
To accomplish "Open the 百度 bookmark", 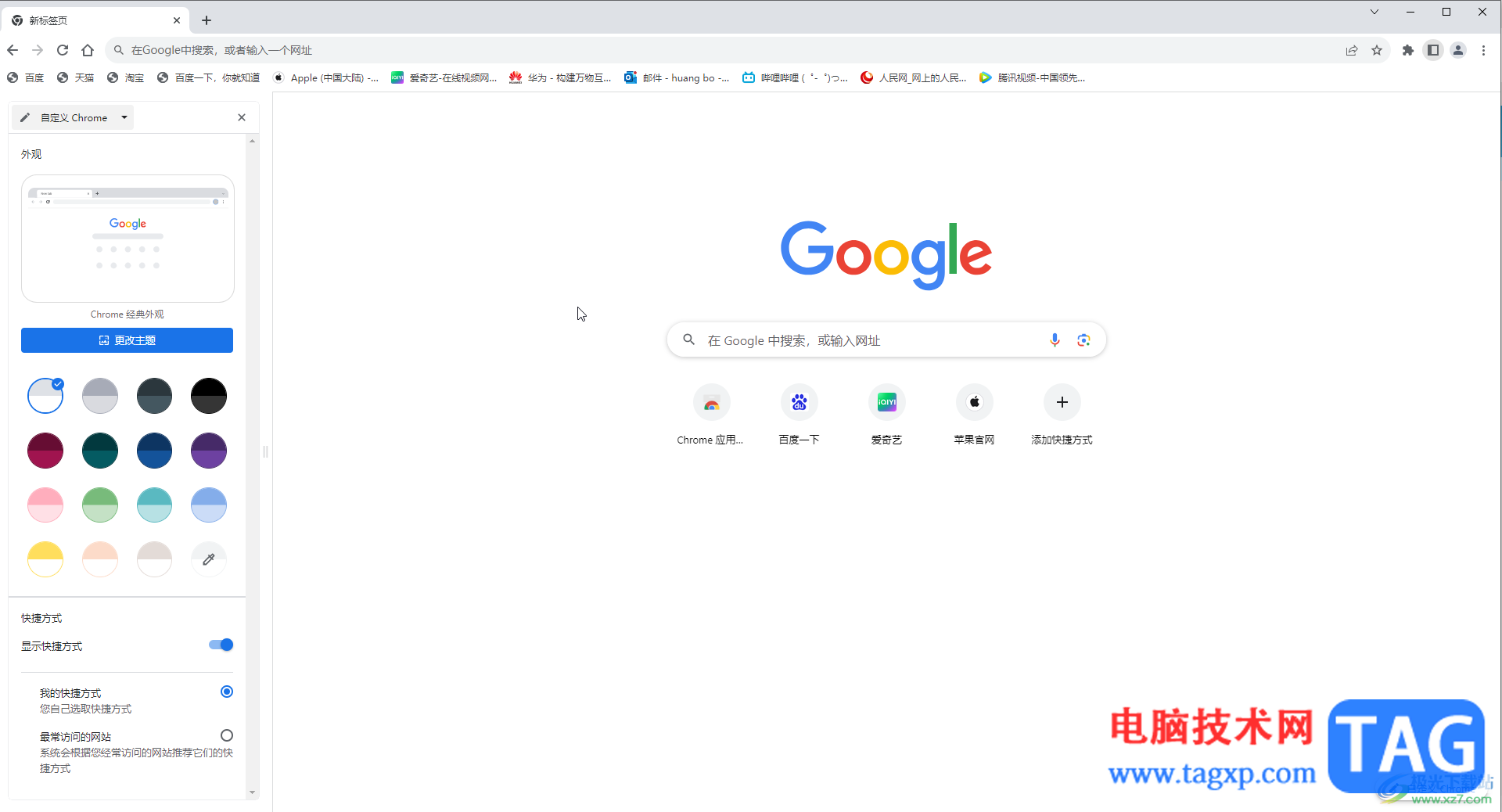I will click(26, 77).
